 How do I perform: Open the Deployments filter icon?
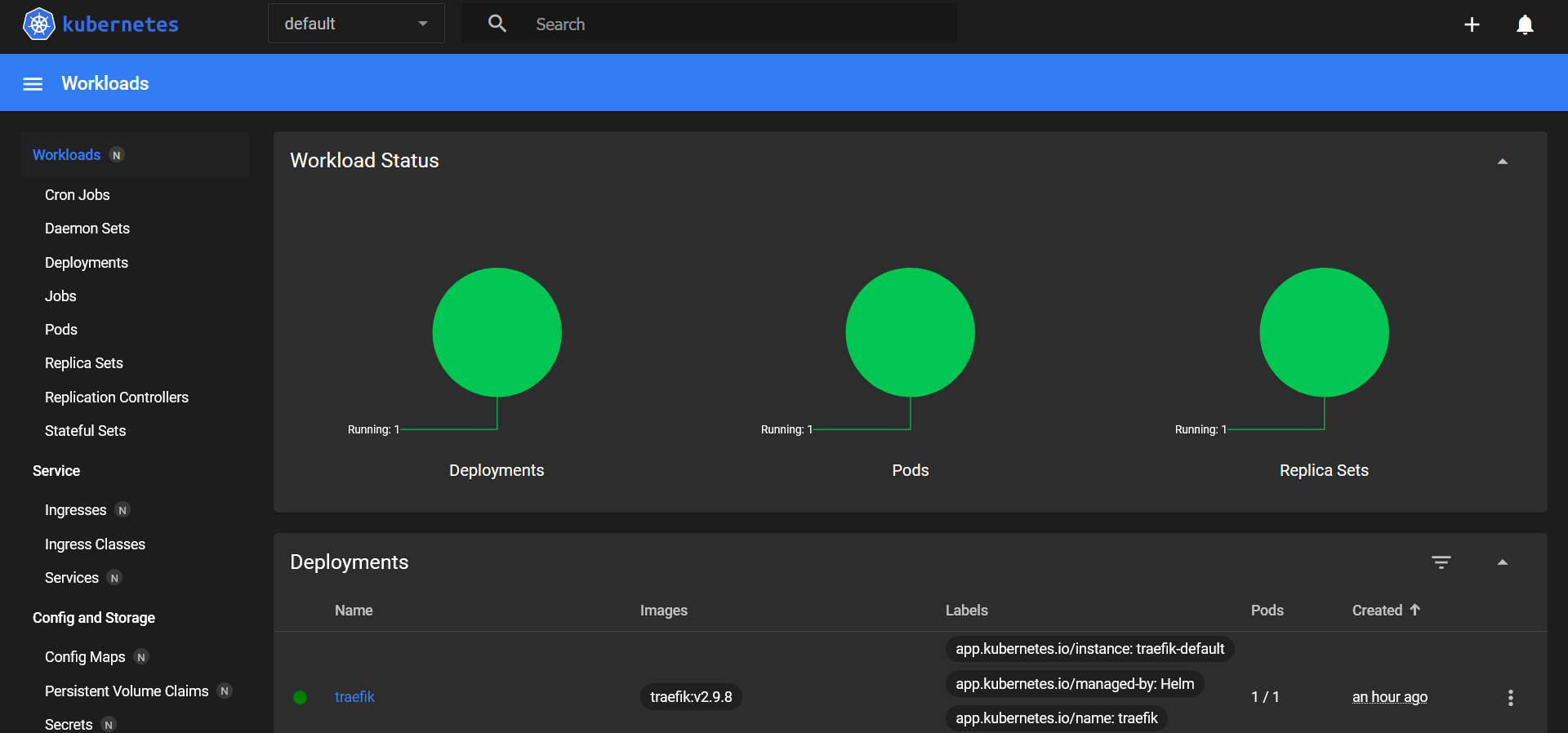(1441, 562)
